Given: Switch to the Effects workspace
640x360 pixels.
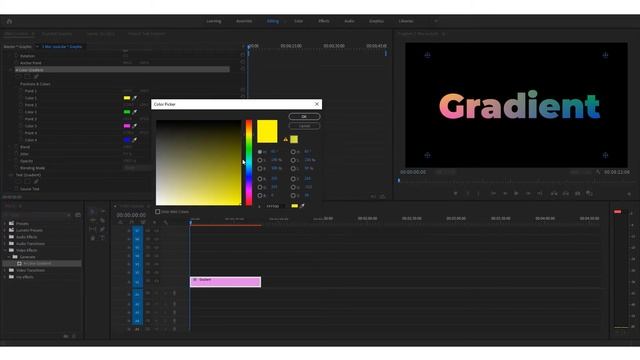Looking at the screenshot, I should pos(324,21).
